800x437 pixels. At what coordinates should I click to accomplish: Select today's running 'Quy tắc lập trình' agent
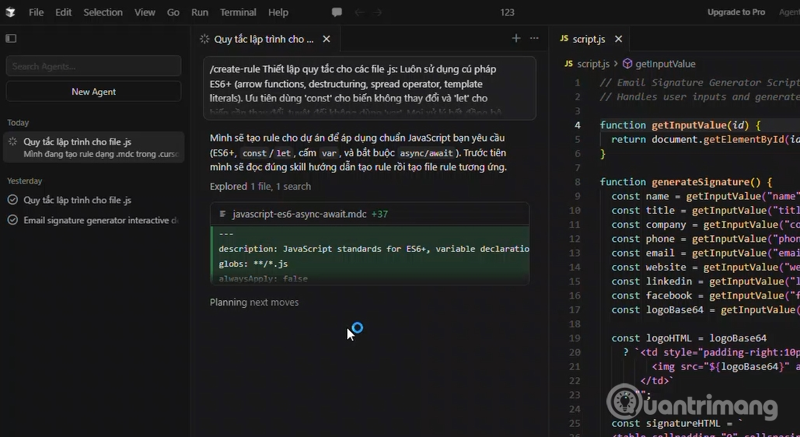click(x=94, y=147)
